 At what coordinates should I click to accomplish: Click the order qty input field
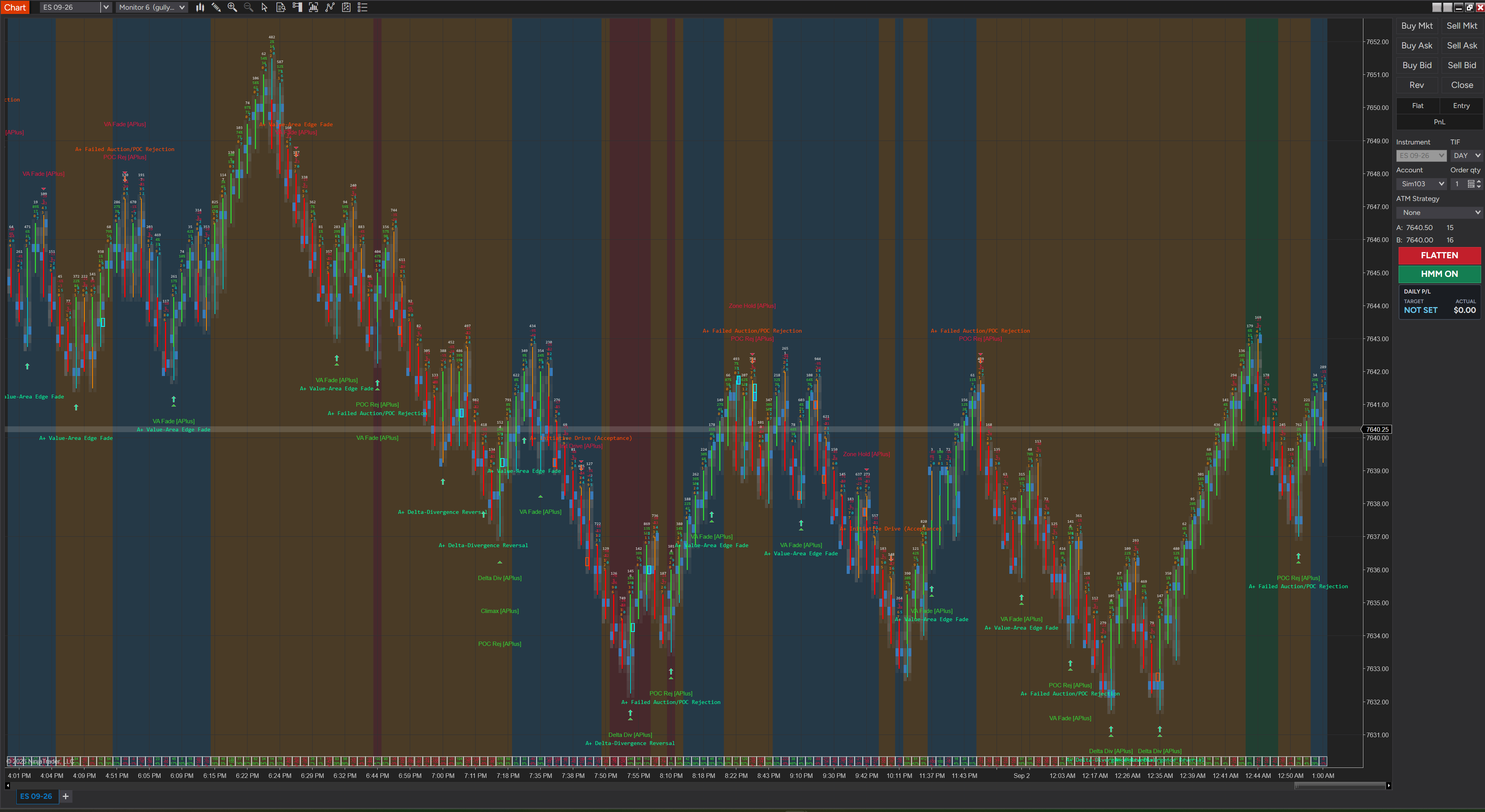[1458, 184]
